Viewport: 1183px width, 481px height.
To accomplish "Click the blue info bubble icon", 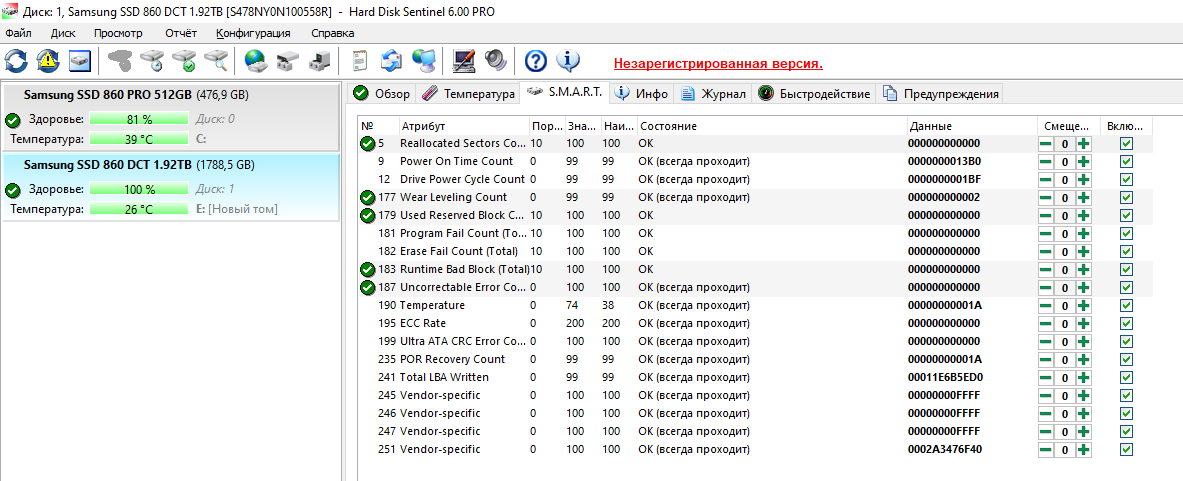I will click(567, 60).
